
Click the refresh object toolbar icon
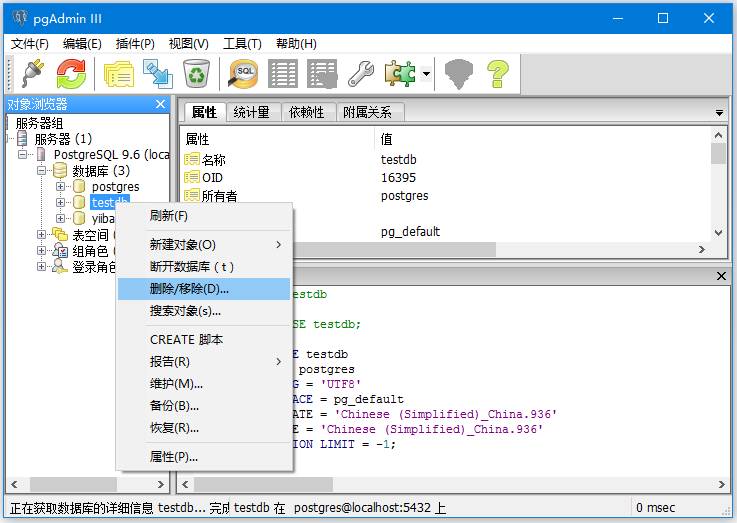pyautogui.click(x=71, y=73)
